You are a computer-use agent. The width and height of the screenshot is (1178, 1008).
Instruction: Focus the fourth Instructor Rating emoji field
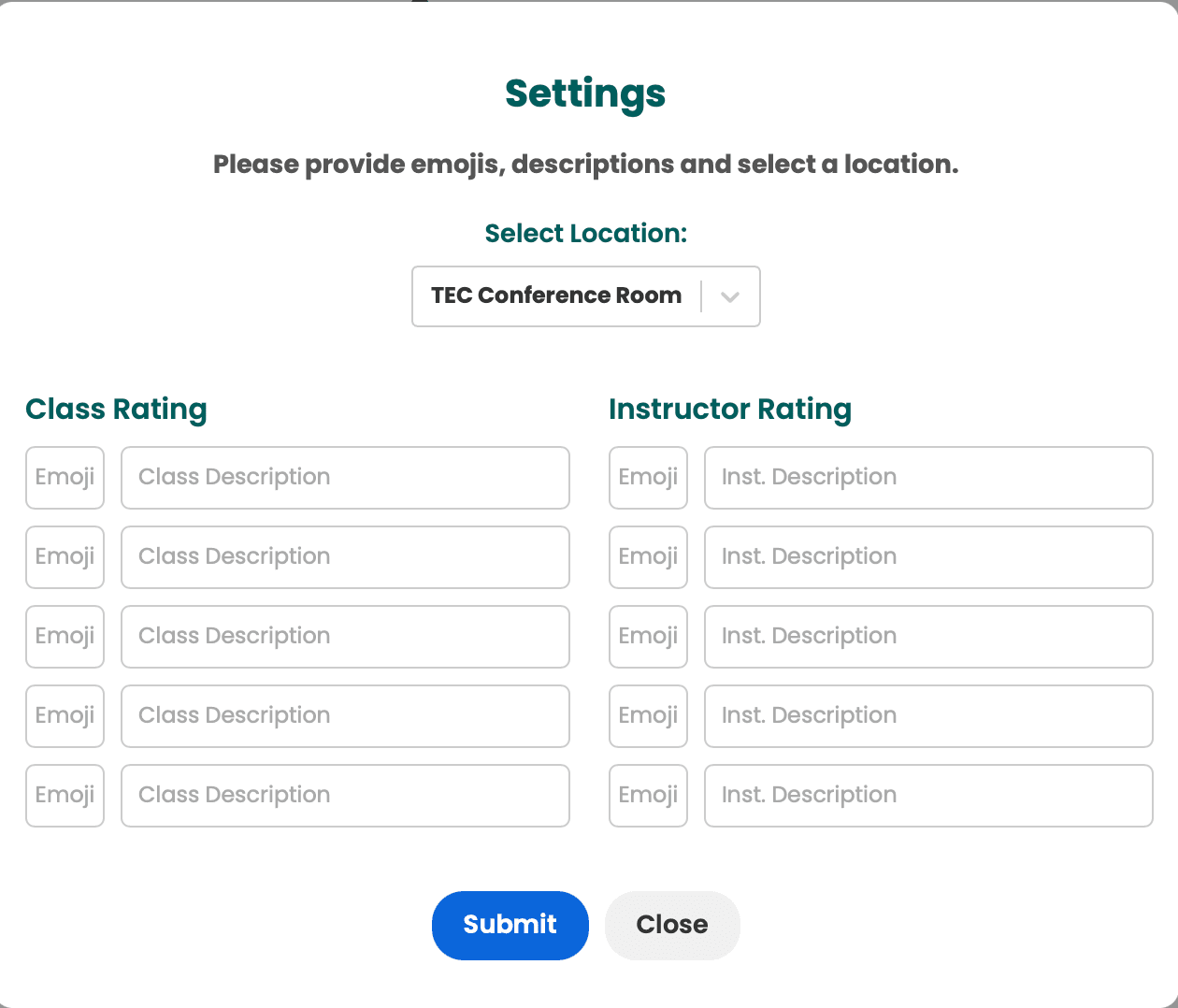pos(648,716)
